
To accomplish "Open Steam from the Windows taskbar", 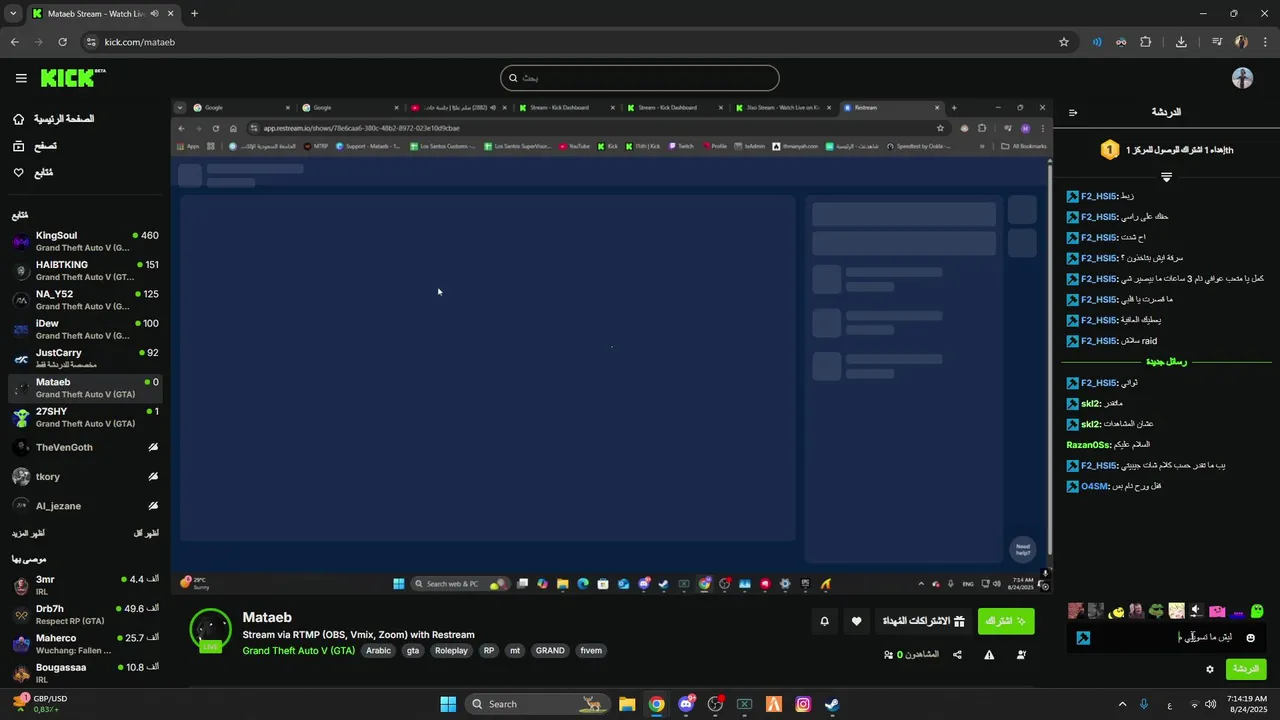I will click(832, 704).
